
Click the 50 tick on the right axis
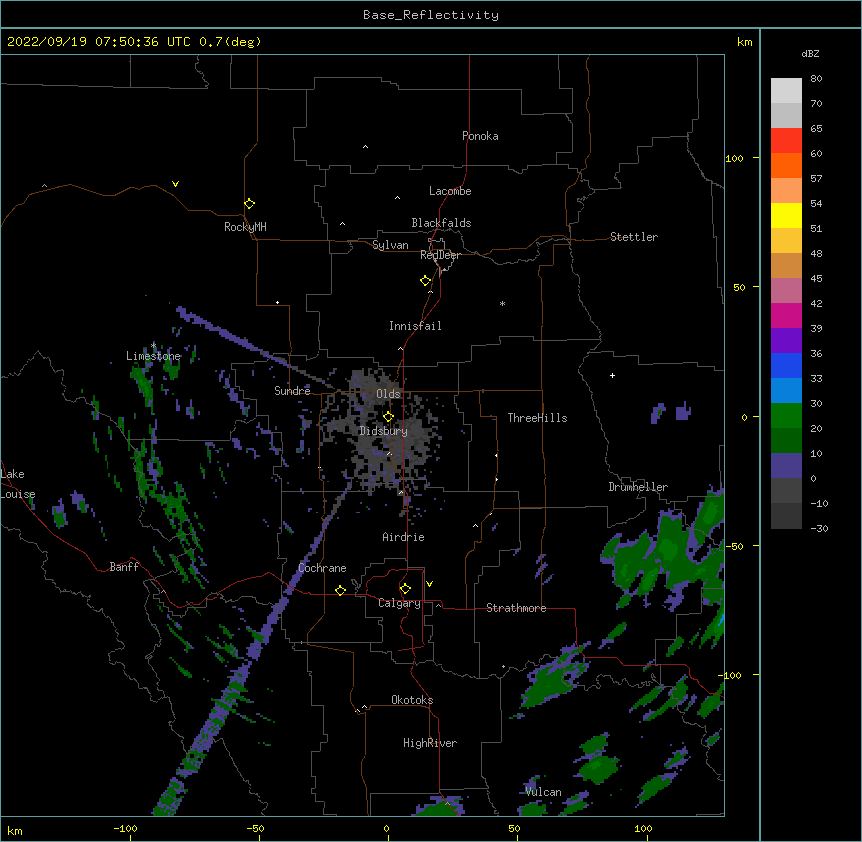[739, 287]
